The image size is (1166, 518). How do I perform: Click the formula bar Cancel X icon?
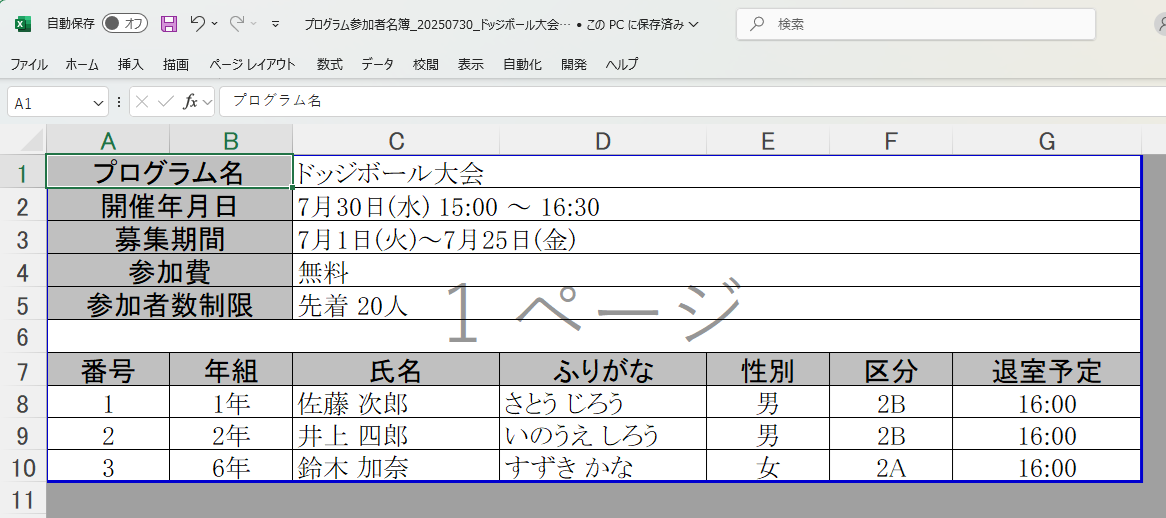pos(143,102)
